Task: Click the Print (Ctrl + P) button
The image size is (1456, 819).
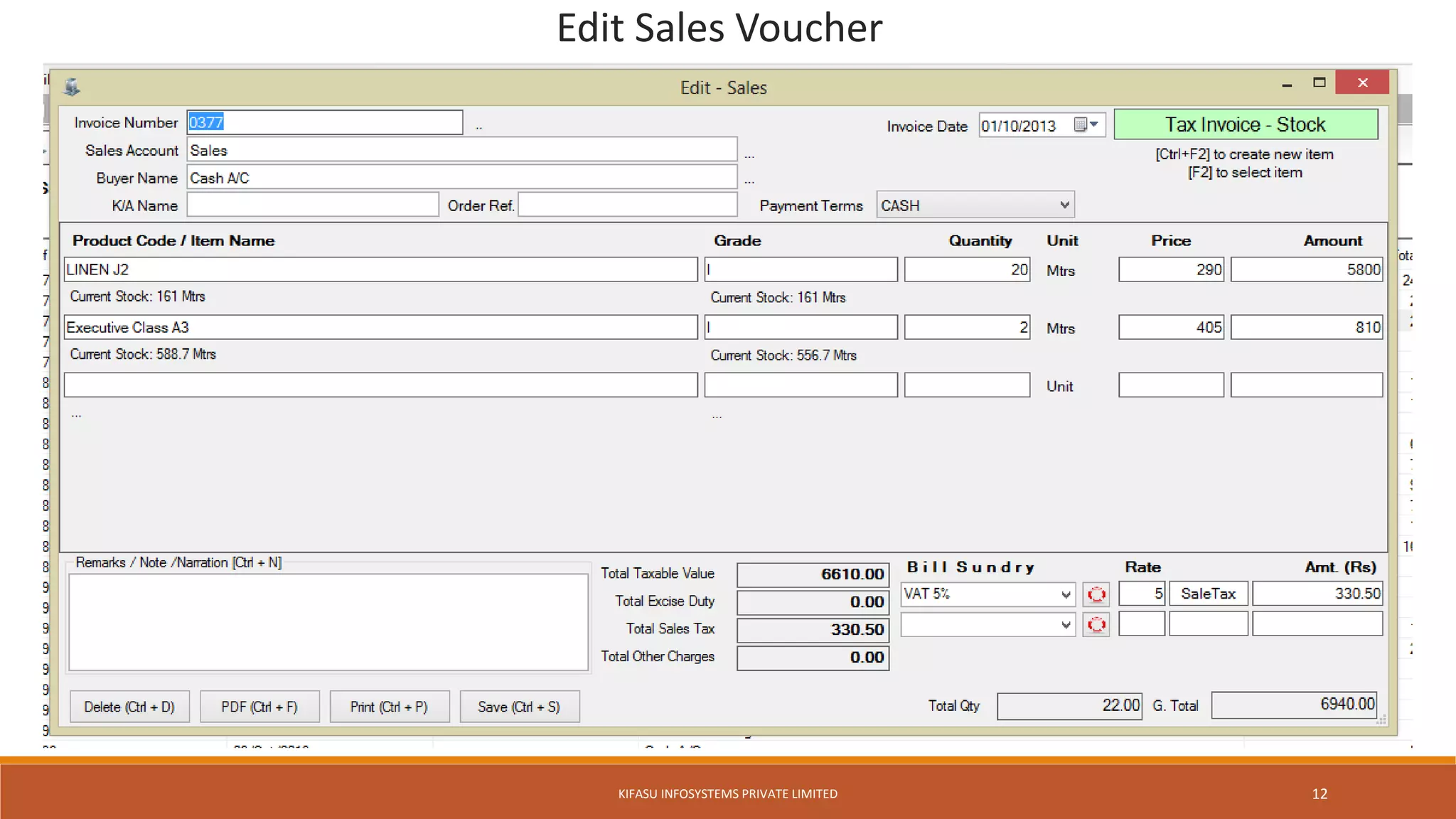Action: click(390, 707)
